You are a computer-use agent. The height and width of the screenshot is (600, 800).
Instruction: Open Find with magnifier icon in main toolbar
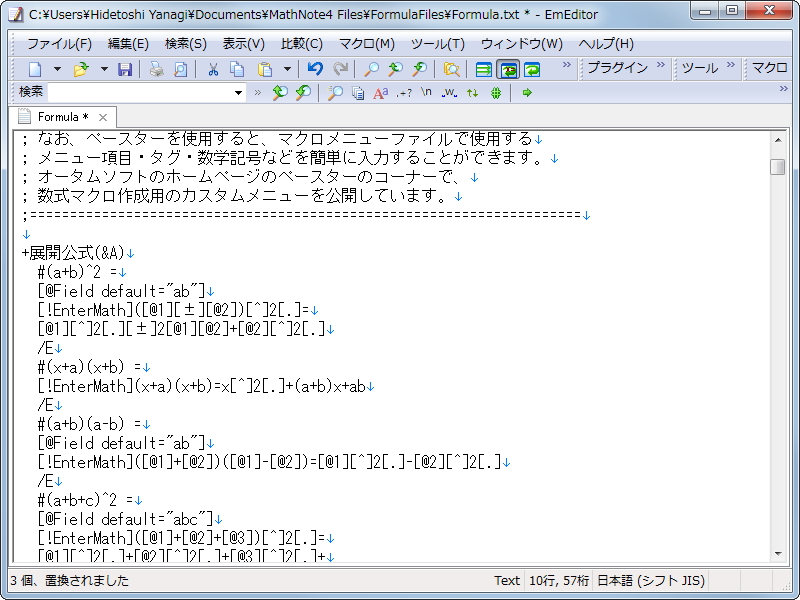(x=371, y=69)
